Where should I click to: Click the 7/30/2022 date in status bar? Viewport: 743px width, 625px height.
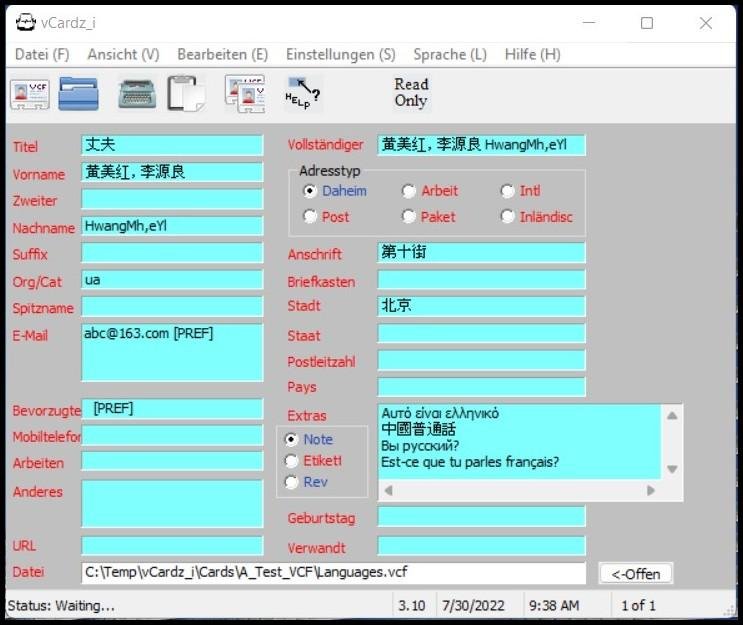tap(473, 606)
